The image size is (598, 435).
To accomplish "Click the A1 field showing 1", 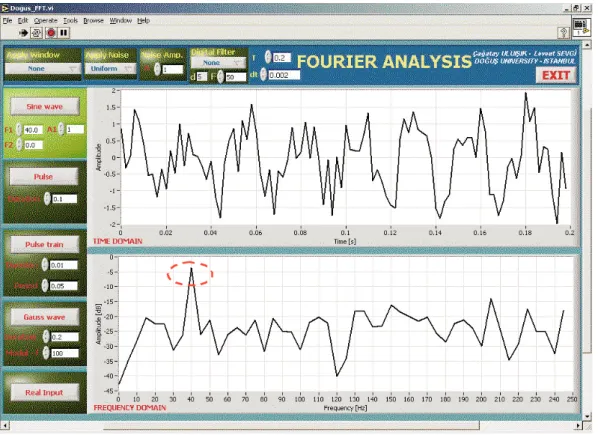I will pos(75,130).
